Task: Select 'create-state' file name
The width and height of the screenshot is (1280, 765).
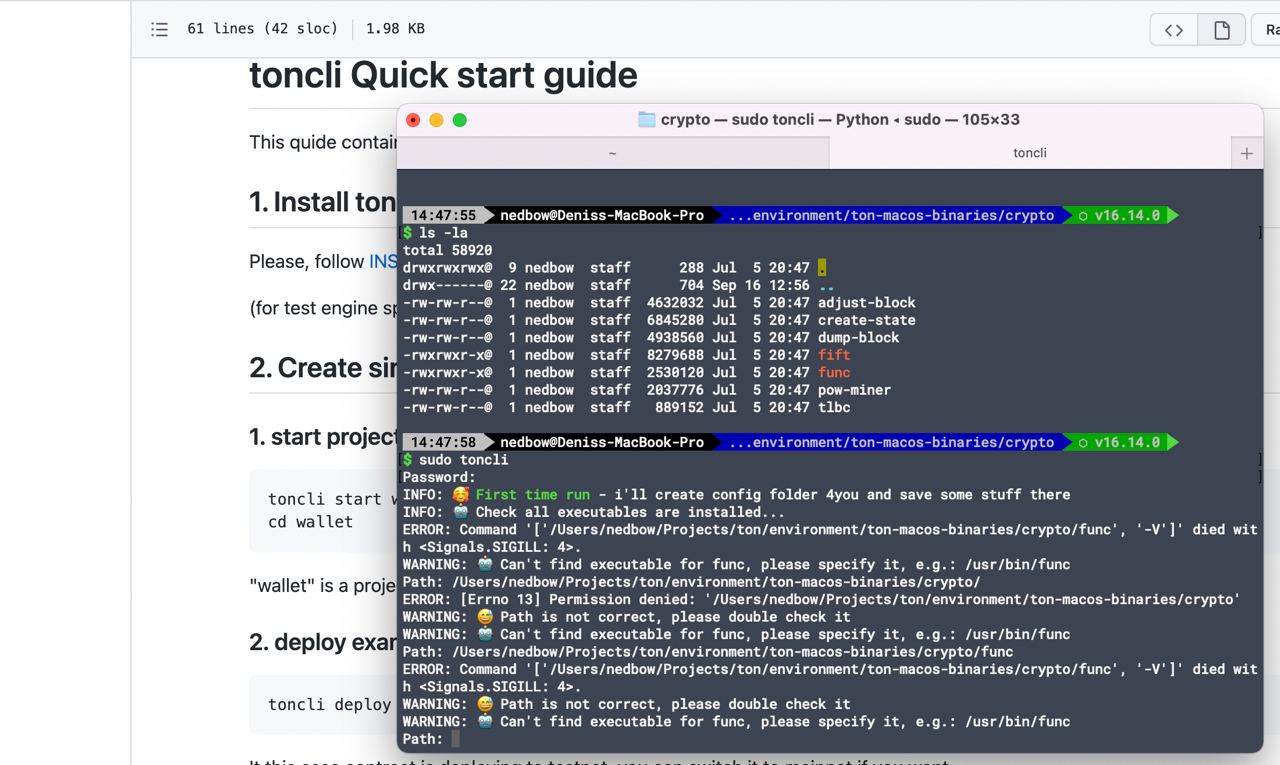Action: (867, 320)
